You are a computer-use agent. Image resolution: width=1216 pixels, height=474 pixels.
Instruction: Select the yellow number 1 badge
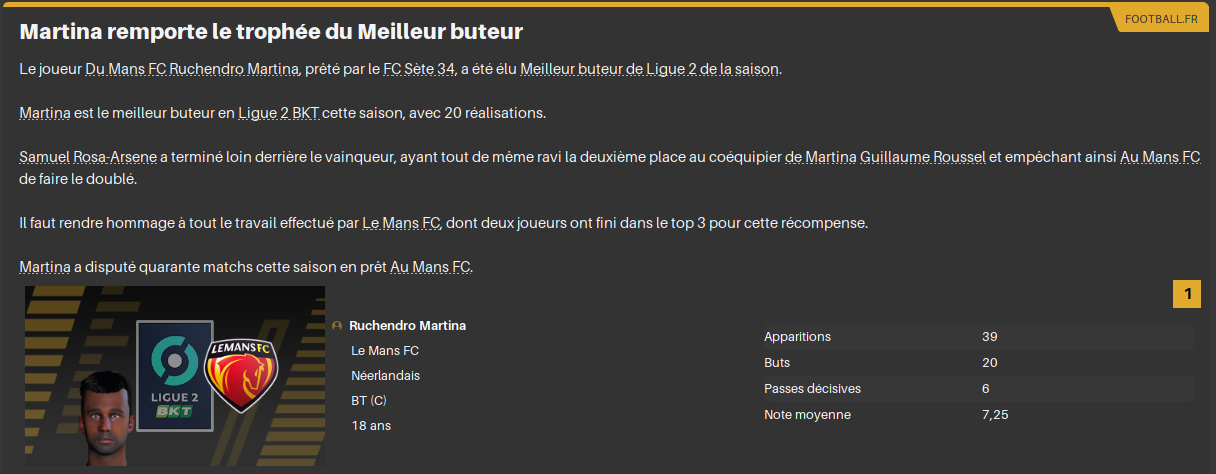pyautogui.click(x=1187, y=294)
